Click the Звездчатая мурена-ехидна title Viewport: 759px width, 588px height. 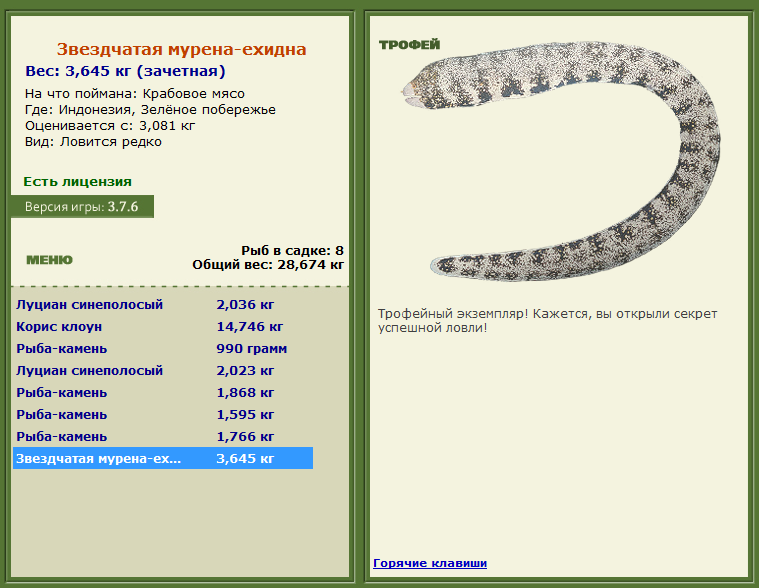182,49
